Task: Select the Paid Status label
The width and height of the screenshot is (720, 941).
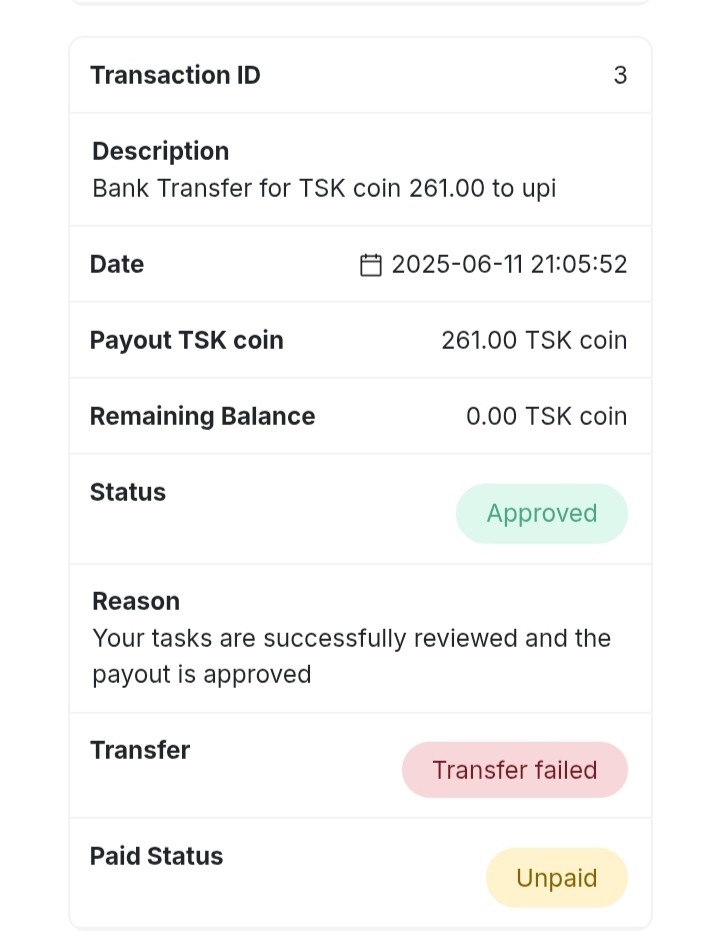Action: coord(156,856)
